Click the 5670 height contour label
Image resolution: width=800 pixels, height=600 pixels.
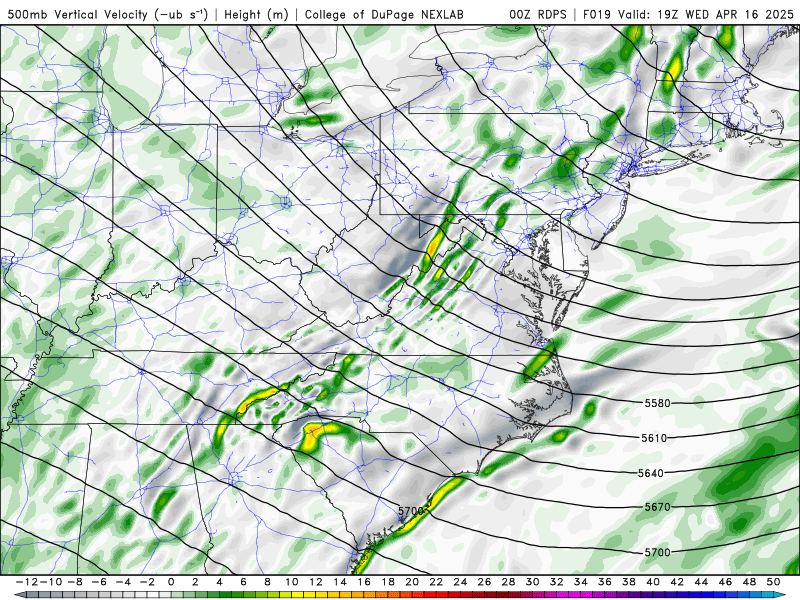[657, 507]
